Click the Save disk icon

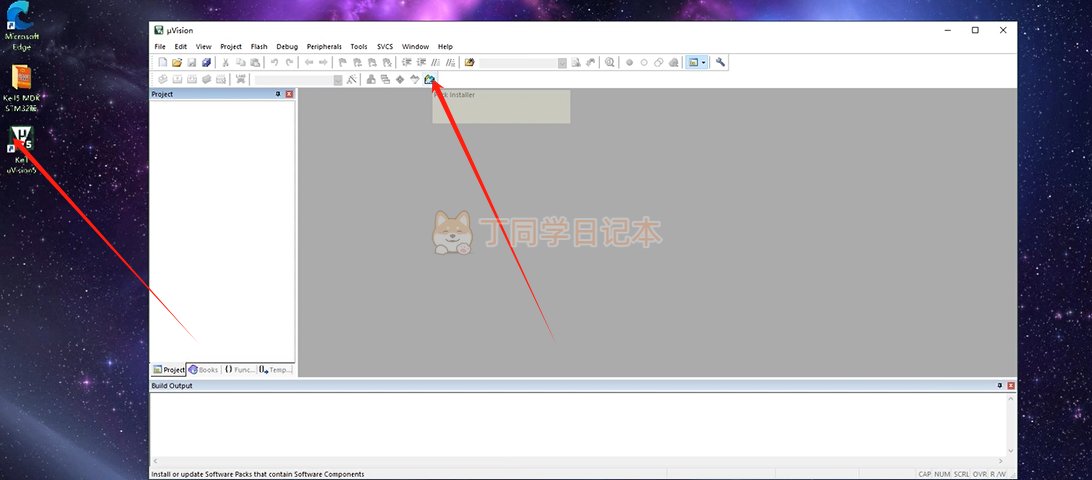192,62
